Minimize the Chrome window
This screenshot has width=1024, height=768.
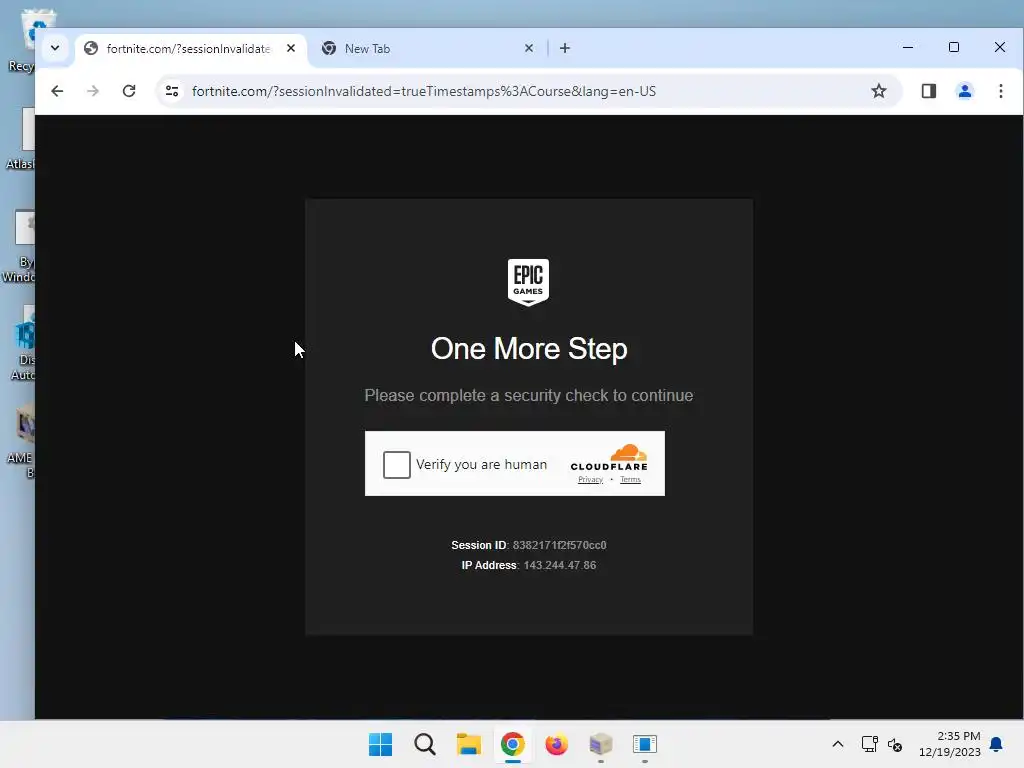click(x=908, y=47)
